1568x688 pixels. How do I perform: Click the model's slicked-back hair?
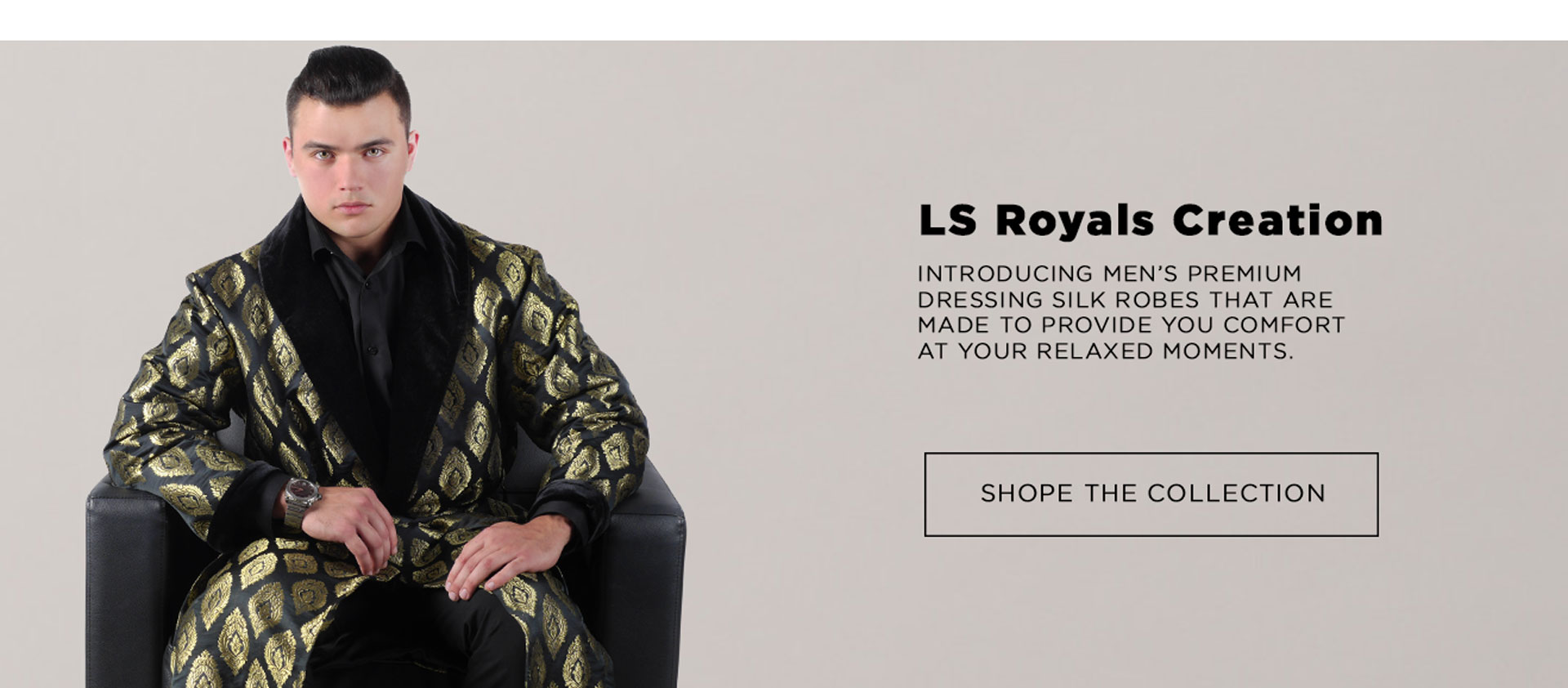pos(349,82)
